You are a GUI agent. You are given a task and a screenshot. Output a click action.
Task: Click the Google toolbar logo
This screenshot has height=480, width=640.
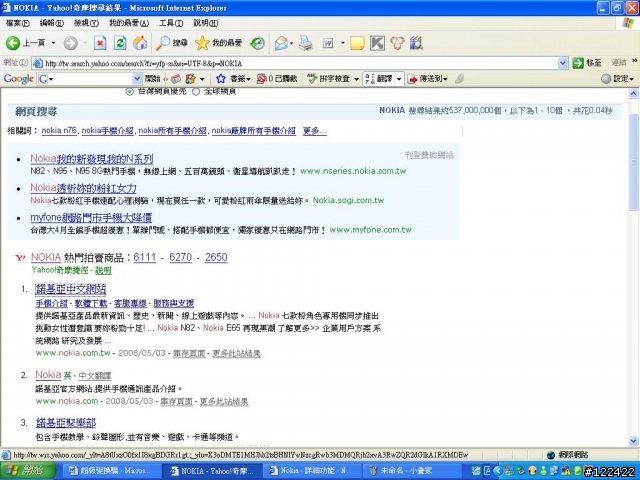(x=18, y=78)
